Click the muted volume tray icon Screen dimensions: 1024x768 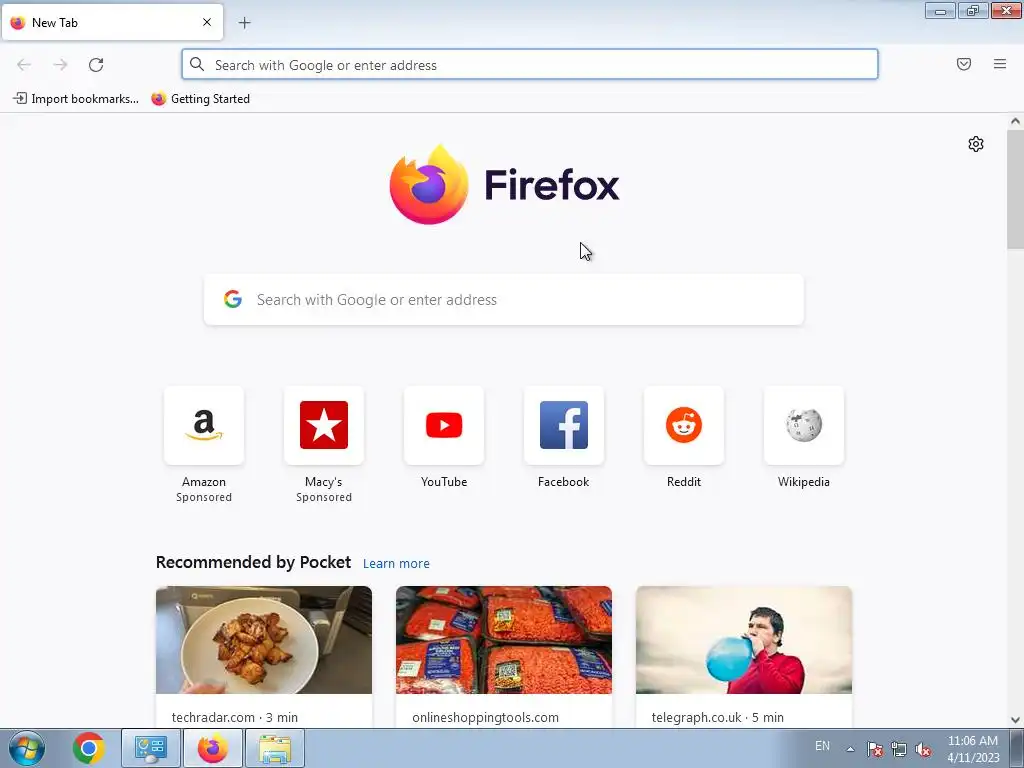tap(923, 749)
